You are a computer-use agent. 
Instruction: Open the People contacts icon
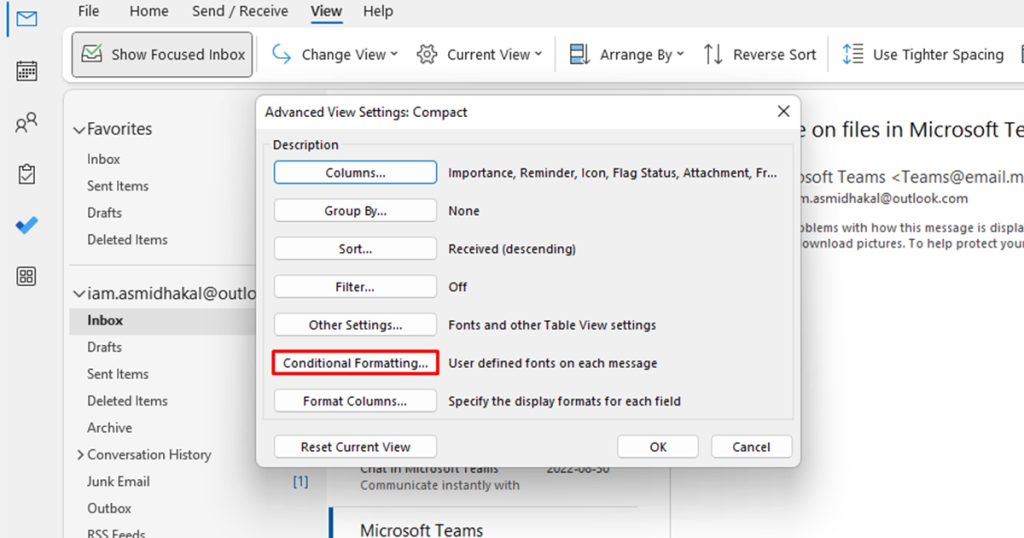point(27,123)
